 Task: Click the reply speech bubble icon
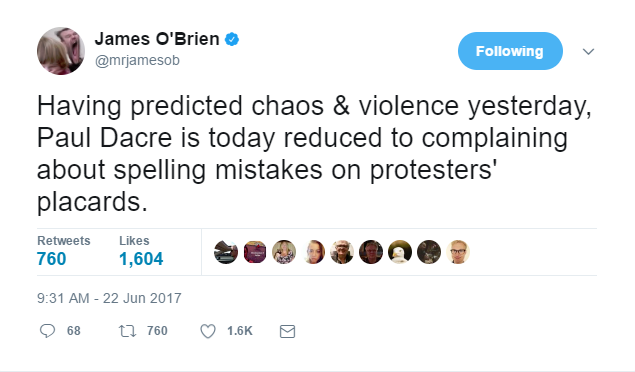coord(47,331)
